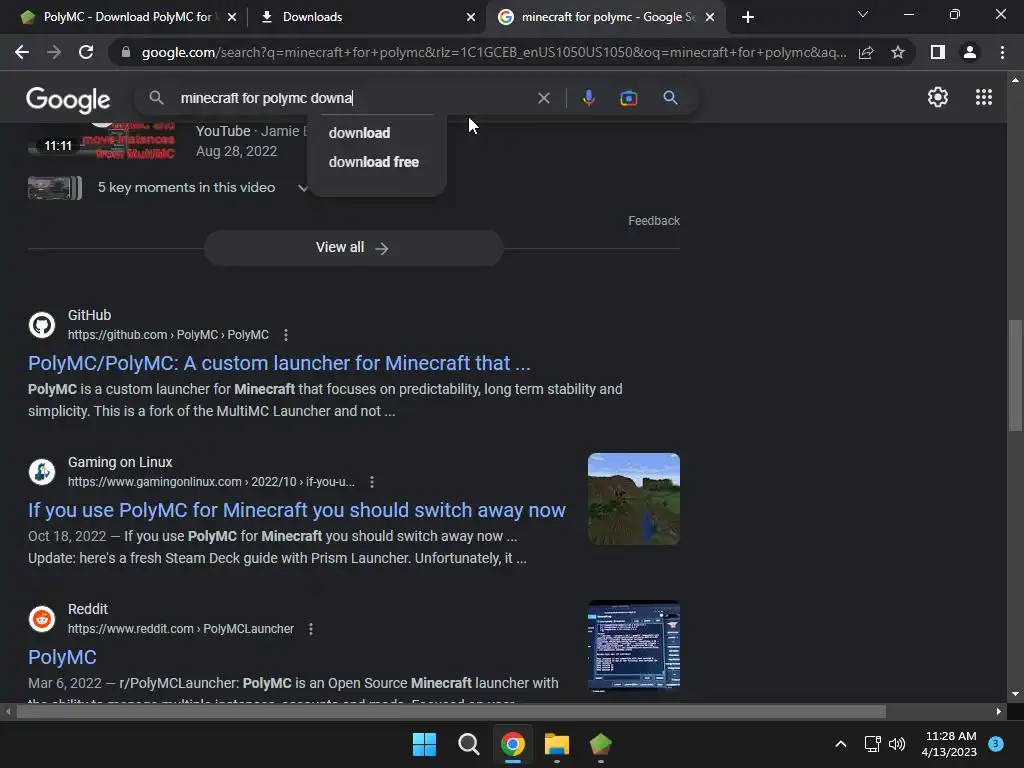Screen dimensions: 1024x768
Task: Bookmark this page with the star icon
Action: (898, 52)
